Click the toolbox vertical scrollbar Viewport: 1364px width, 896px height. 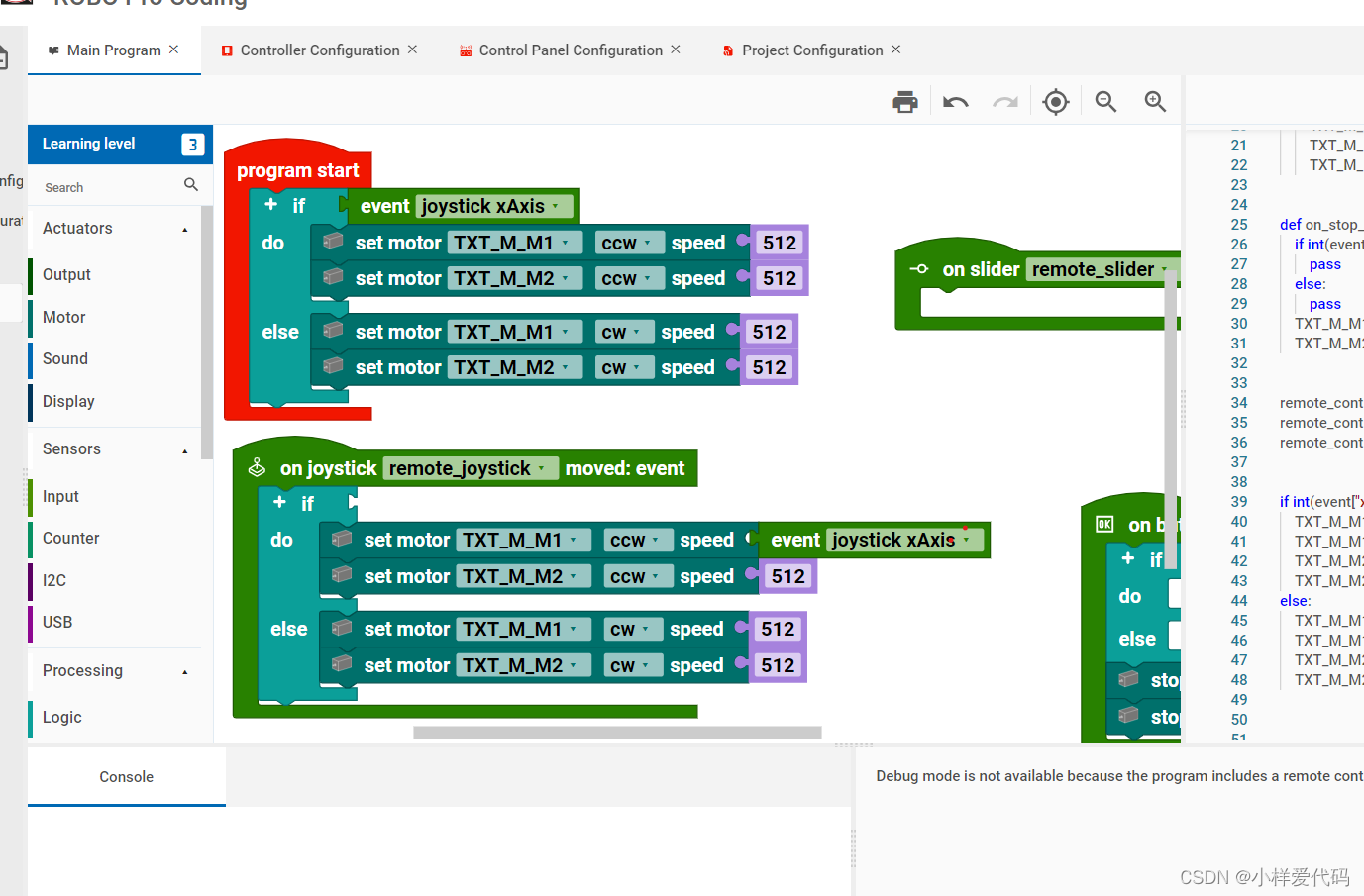(206, 333)
